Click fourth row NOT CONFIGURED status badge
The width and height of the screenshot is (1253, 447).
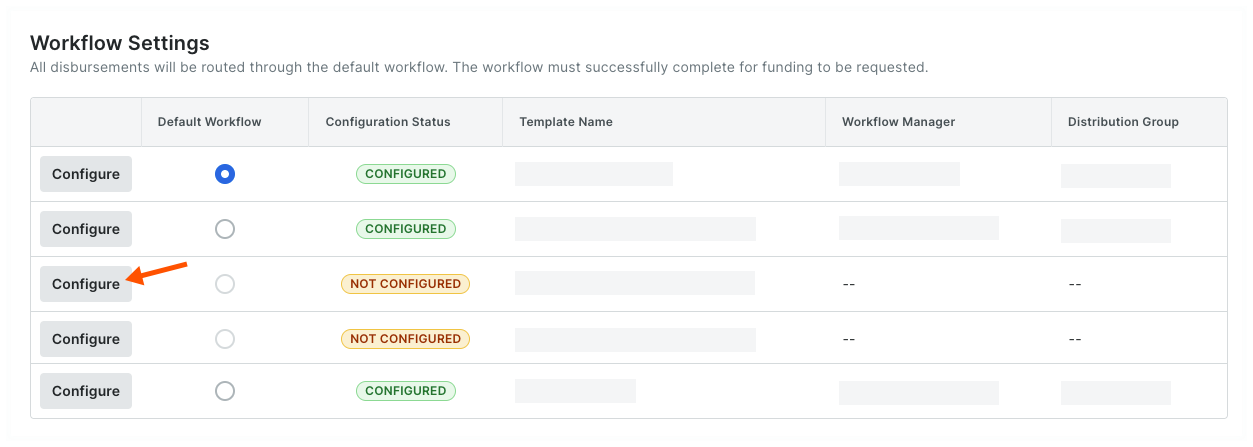tap(405, 339)
